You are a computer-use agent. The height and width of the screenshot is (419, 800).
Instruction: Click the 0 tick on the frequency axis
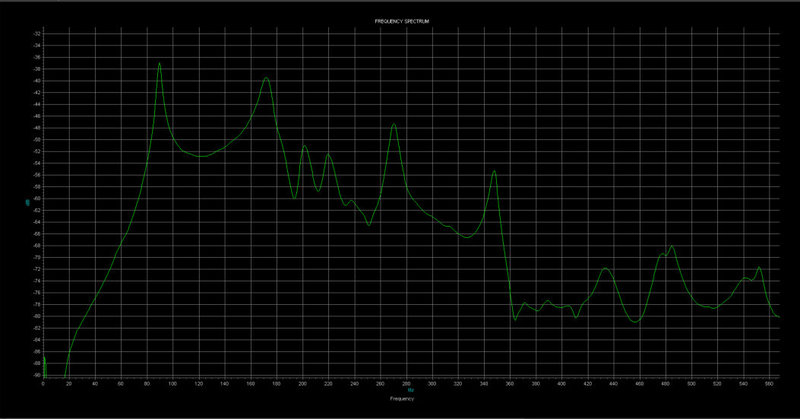point(43,384)
